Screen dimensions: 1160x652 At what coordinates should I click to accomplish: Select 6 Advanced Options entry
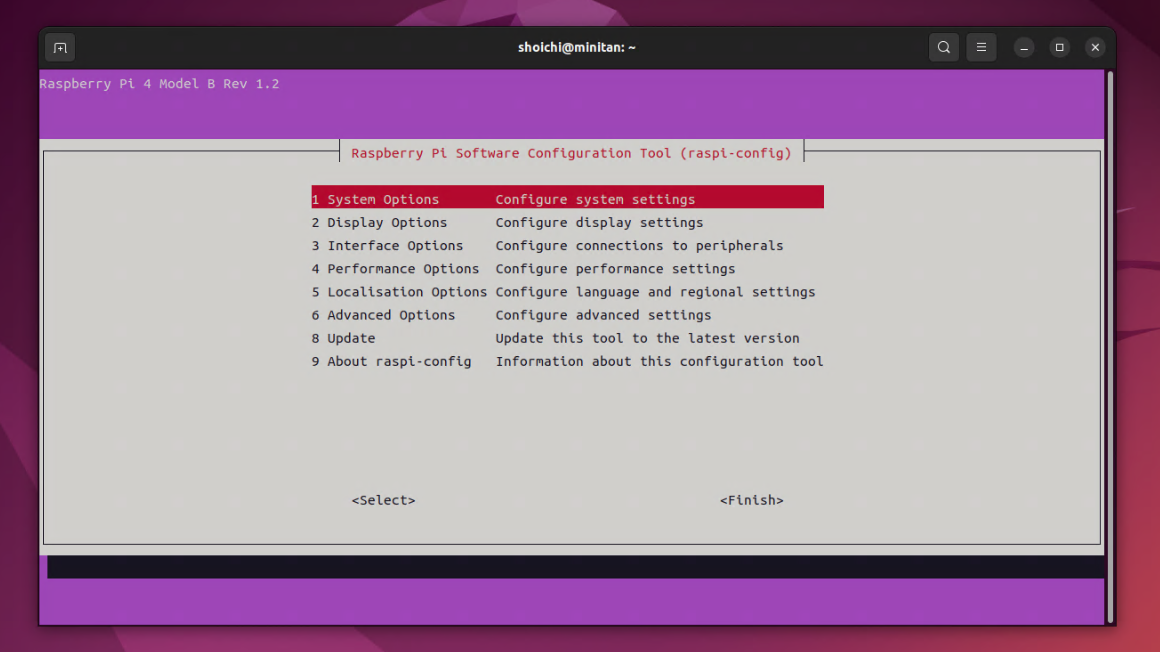[567, 315]
